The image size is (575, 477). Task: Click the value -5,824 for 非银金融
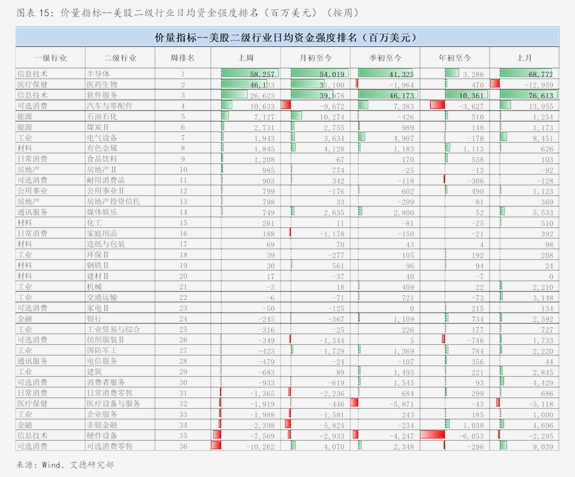pos(332,425)
